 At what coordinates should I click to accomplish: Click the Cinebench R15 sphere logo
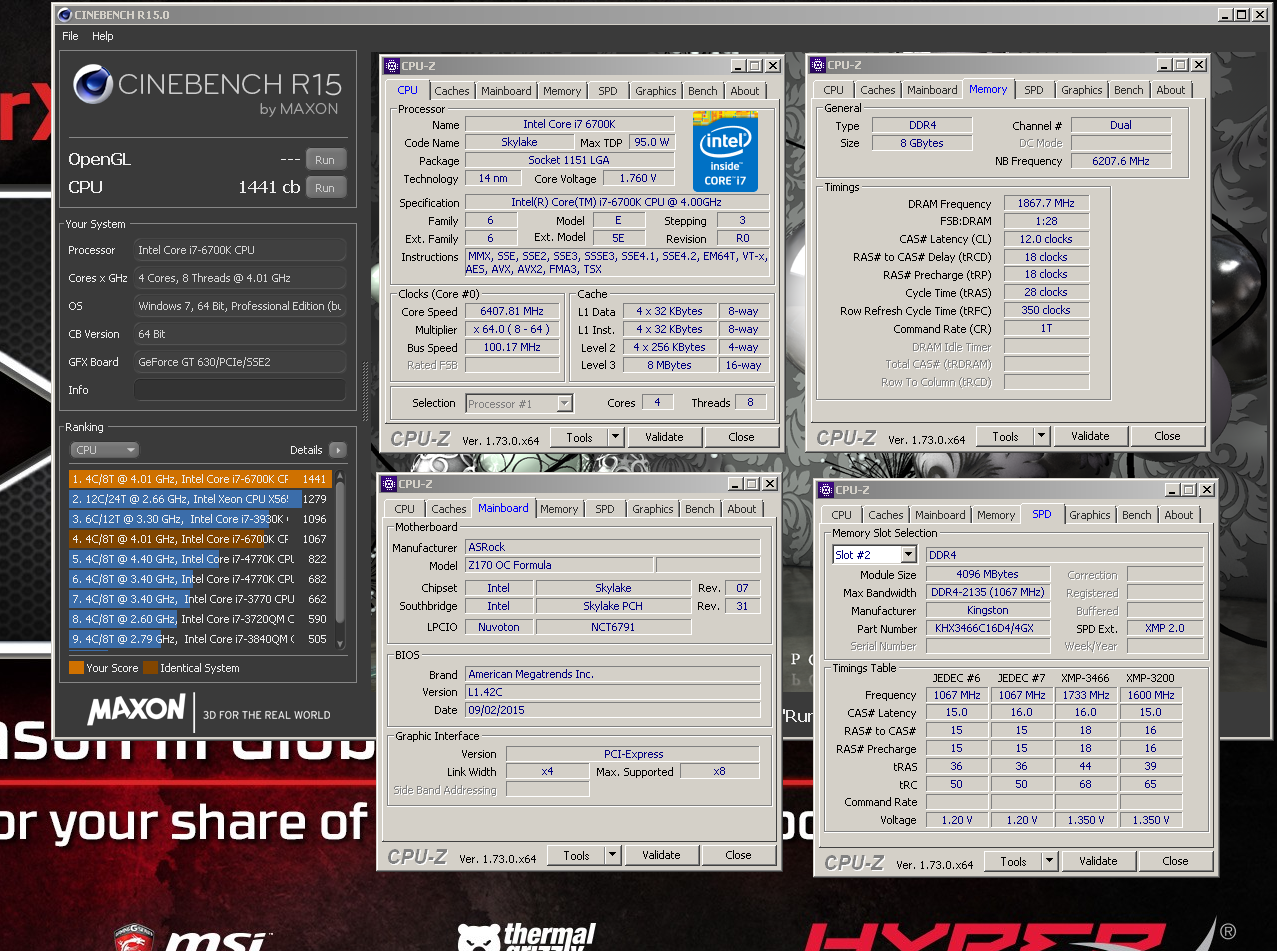pyautogui.click(x=92, y=85)
